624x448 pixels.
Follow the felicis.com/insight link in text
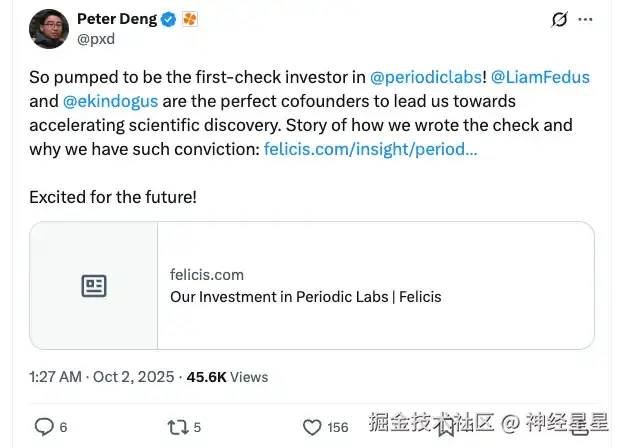coord(370,150)
